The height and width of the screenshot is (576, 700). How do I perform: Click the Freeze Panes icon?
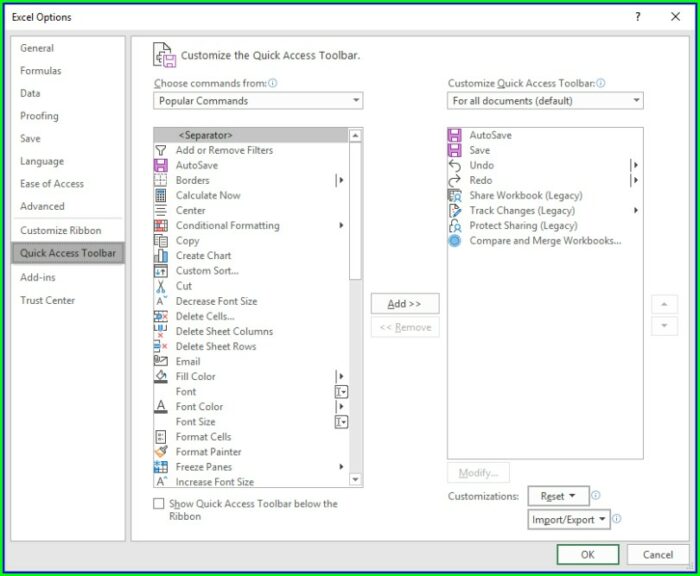(160, 467)
